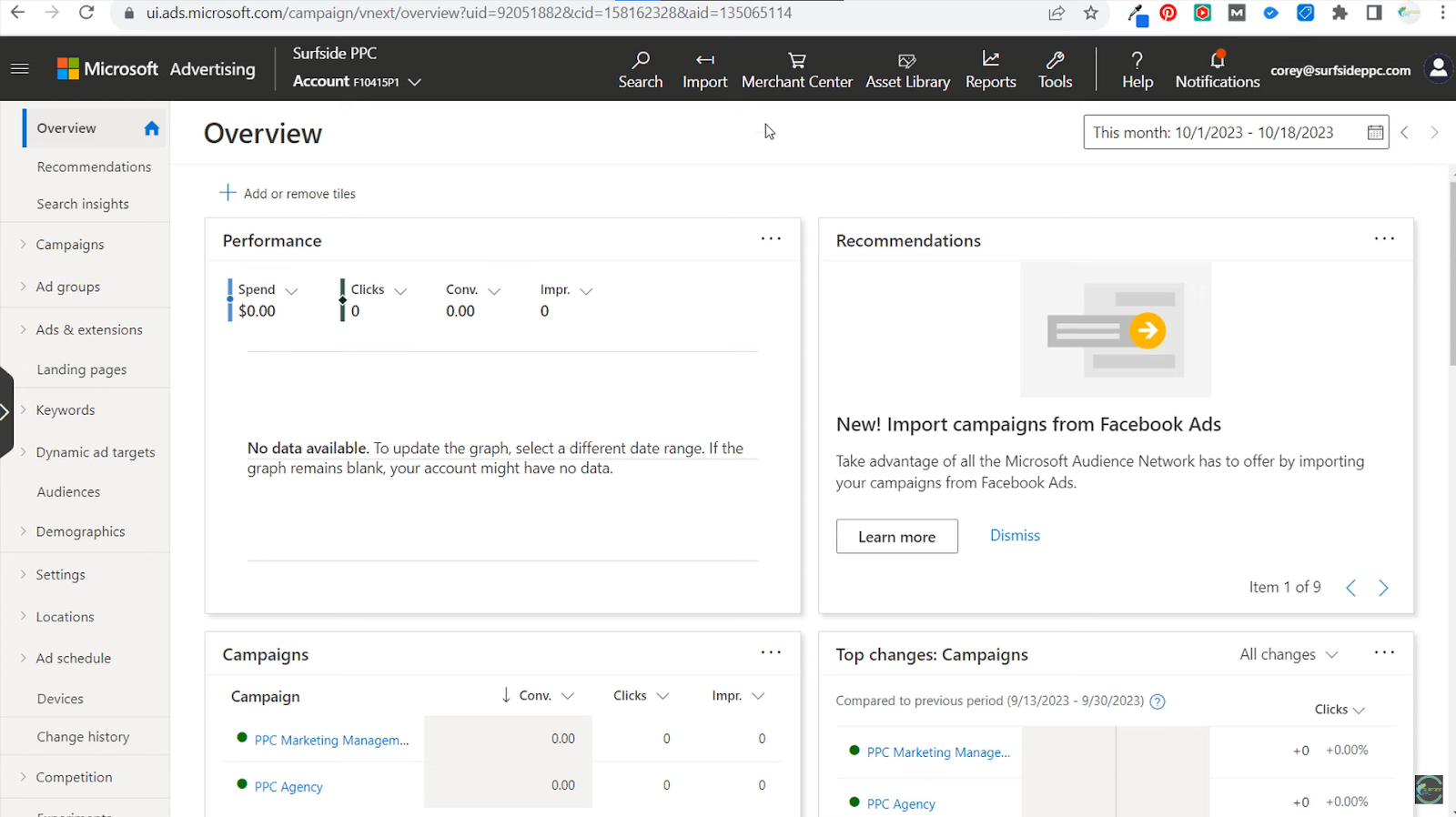Open Conv. column dropdown in Campaigns tile

click(x=568, y=696)
